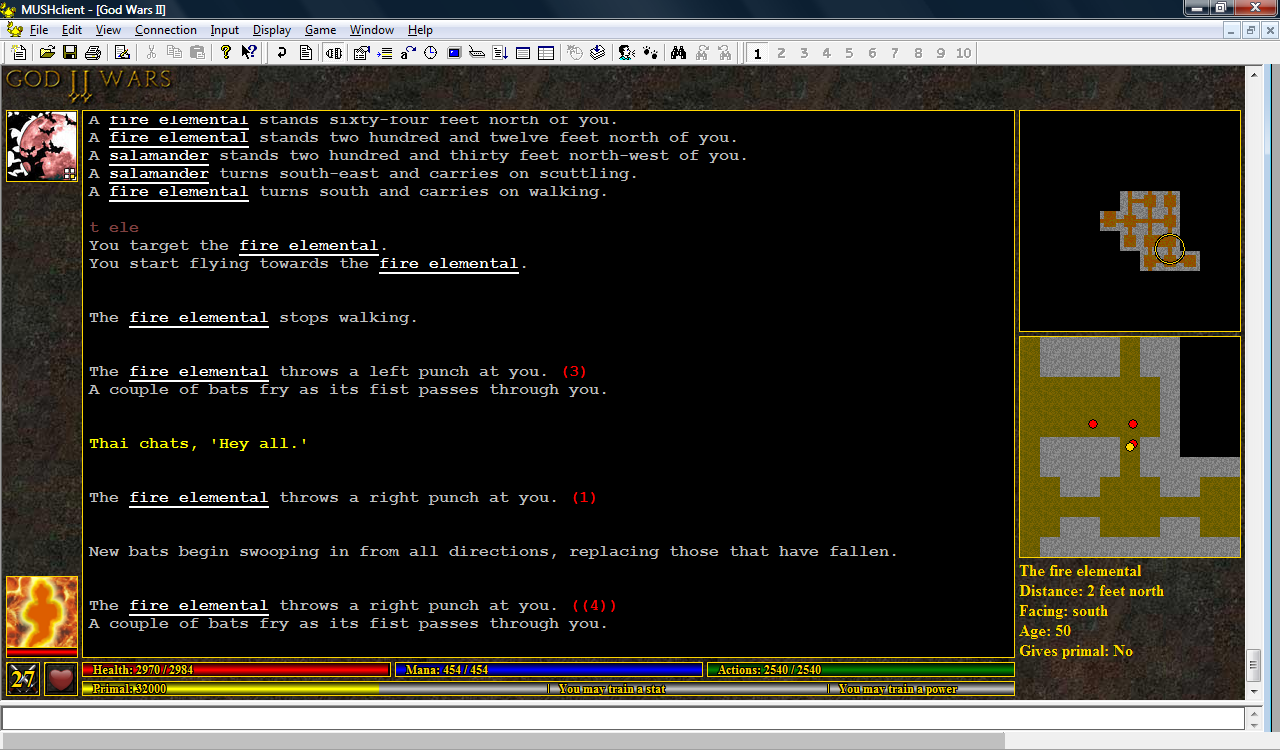Image resolution: width=1280 pixels, height=750 pixels.
Task: Click the blue screen toolbar icon
Action: 454,53
